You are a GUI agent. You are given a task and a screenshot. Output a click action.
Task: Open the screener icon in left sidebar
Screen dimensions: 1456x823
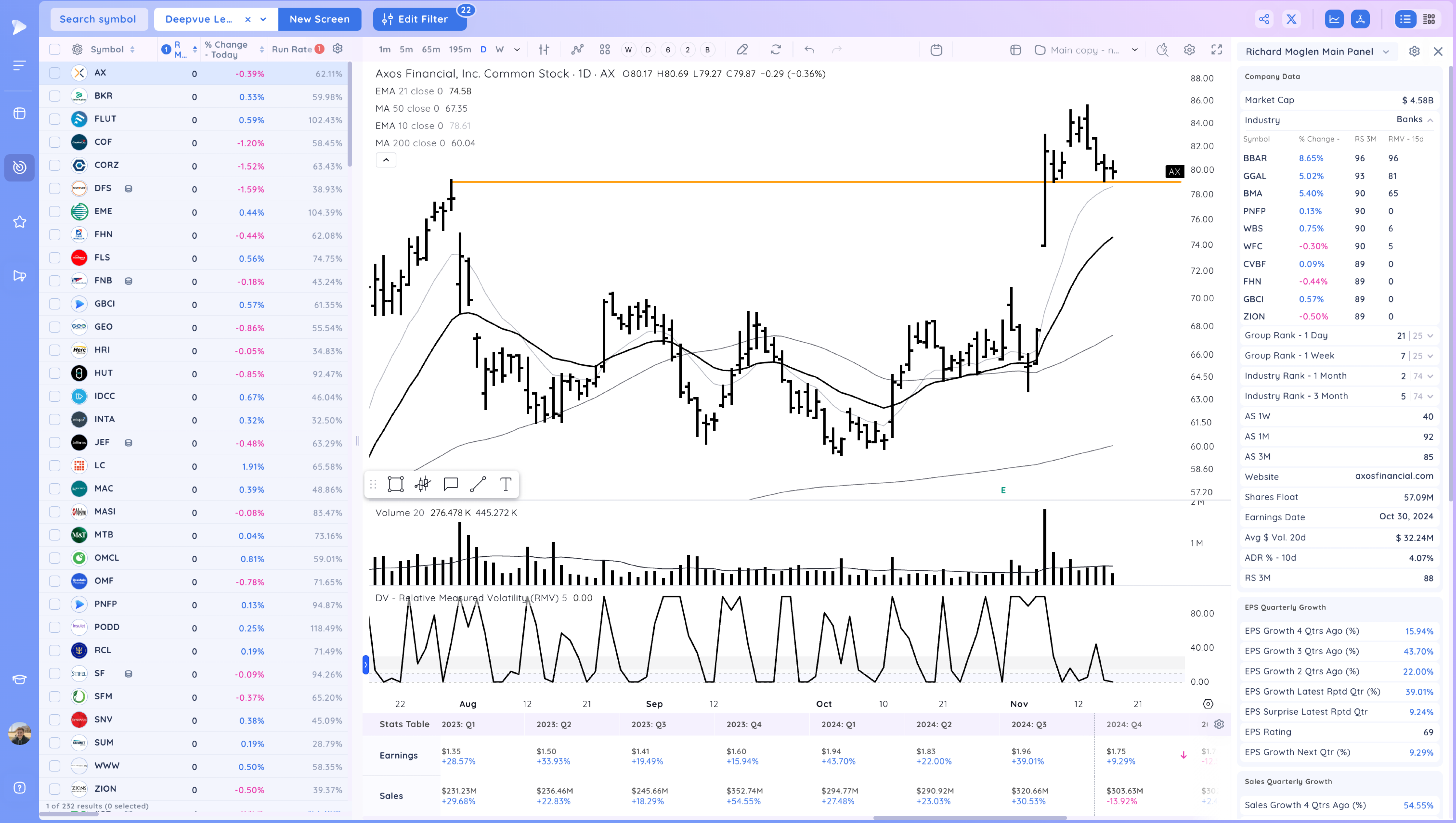click(x=19, y=167)
